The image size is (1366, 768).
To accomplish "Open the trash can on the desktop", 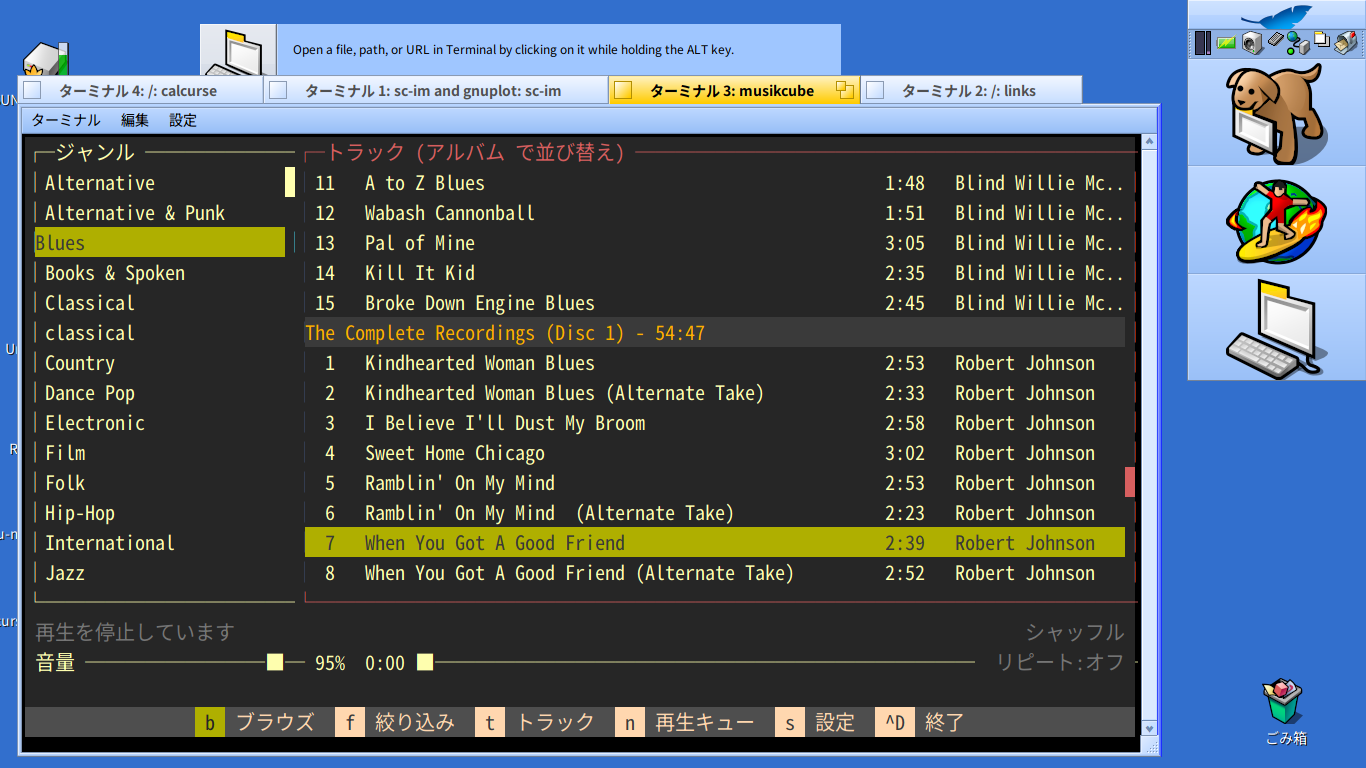I will [x=1284, y=702].
